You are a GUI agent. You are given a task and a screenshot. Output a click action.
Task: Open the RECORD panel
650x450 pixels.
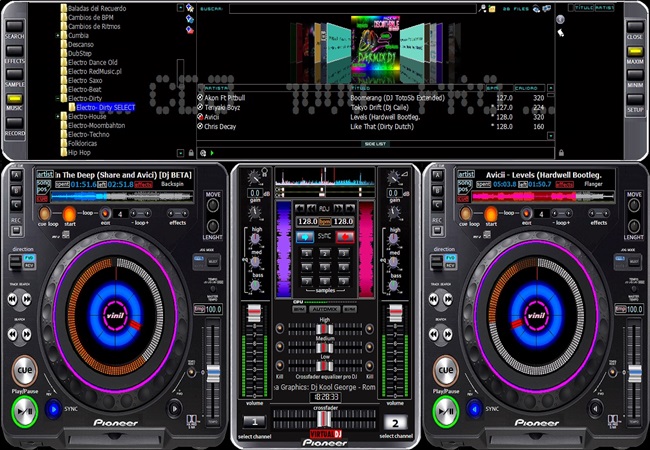(x=14, y=123)
